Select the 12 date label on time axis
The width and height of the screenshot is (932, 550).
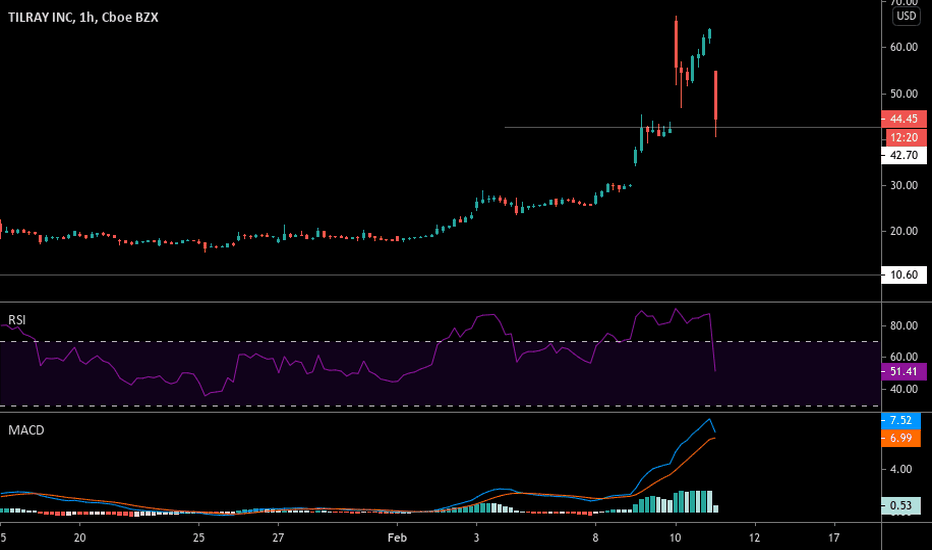tap(754, 538)
